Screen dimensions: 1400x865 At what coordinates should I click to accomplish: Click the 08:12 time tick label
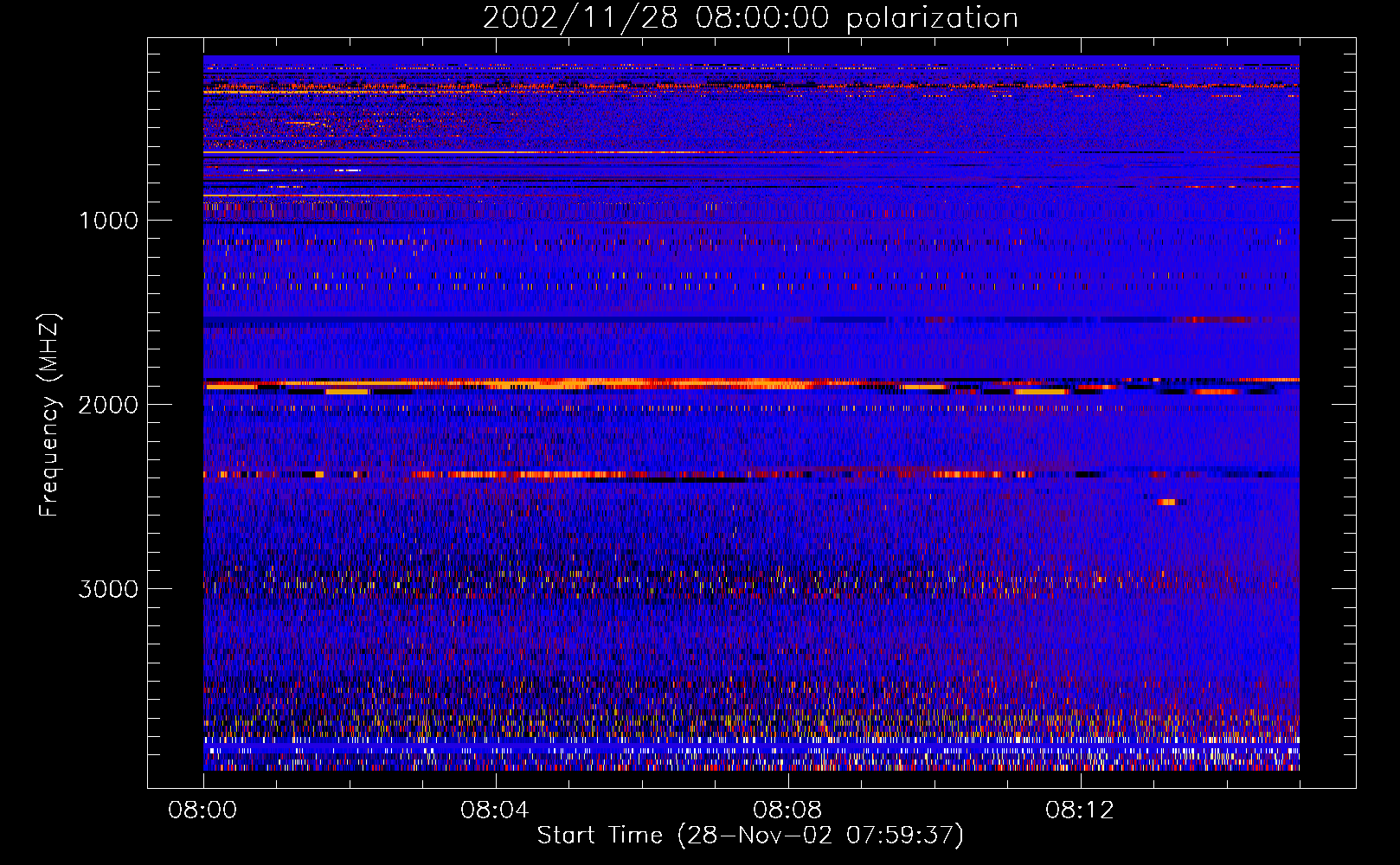coord(1080,811)
